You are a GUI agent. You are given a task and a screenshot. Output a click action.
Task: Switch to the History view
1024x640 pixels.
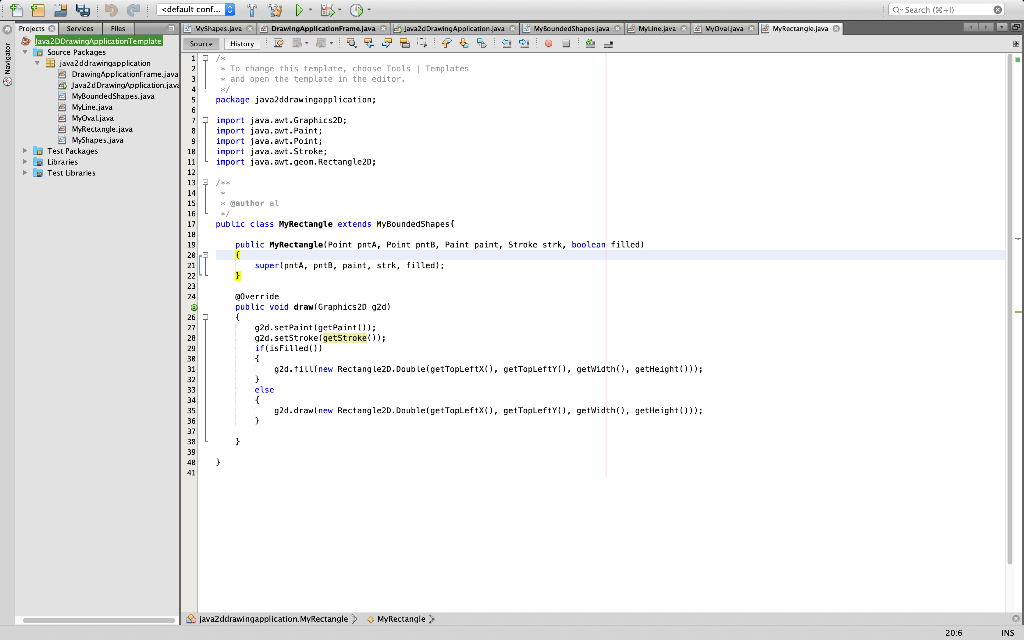click(x=243, y=43)
